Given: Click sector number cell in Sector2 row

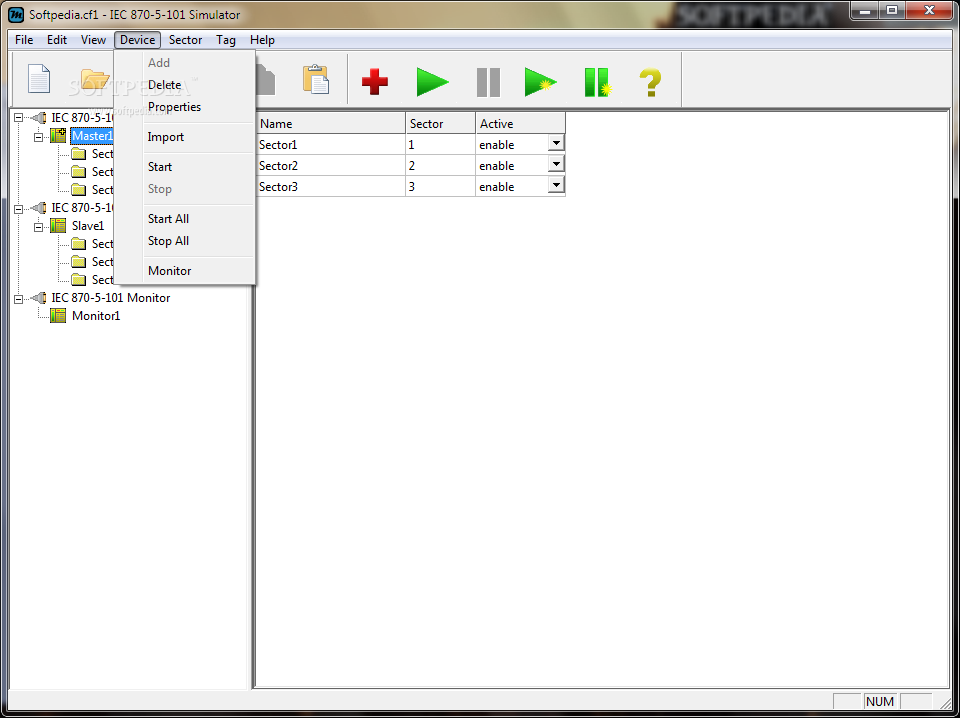Looking at the screenshot, I should pos(441,166).
